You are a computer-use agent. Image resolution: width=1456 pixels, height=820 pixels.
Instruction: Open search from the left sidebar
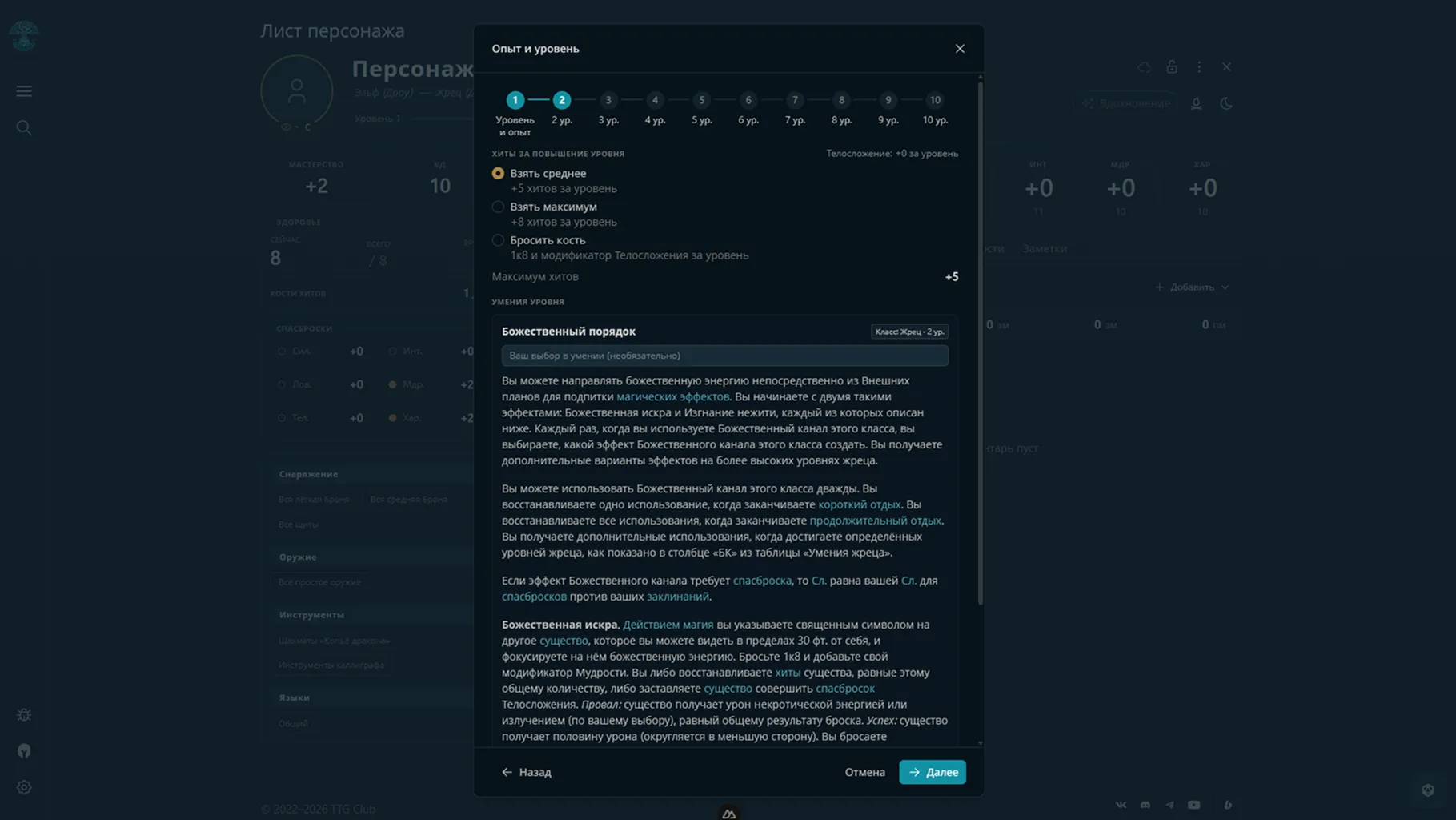pyautogui.click(x=24, y=127)
